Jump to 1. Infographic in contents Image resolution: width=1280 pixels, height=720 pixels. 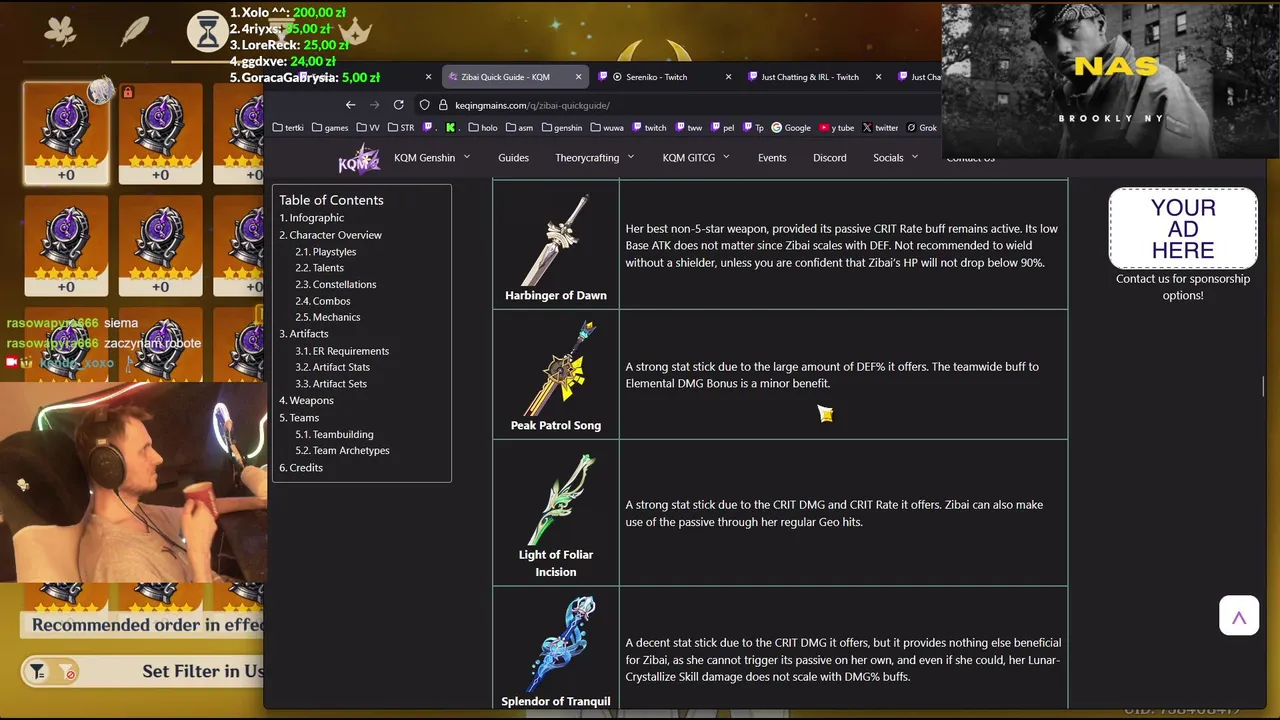(x=312, y=218)
